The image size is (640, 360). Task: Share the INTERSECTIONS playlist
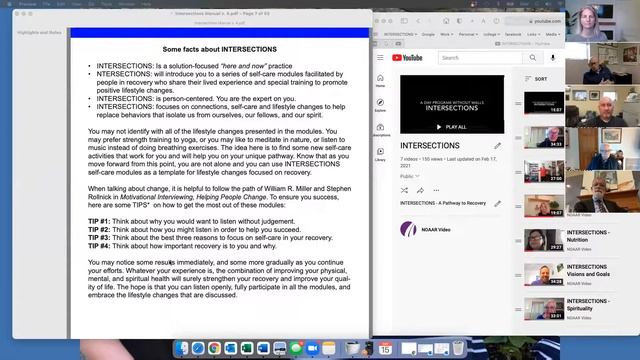click(420, 190)
